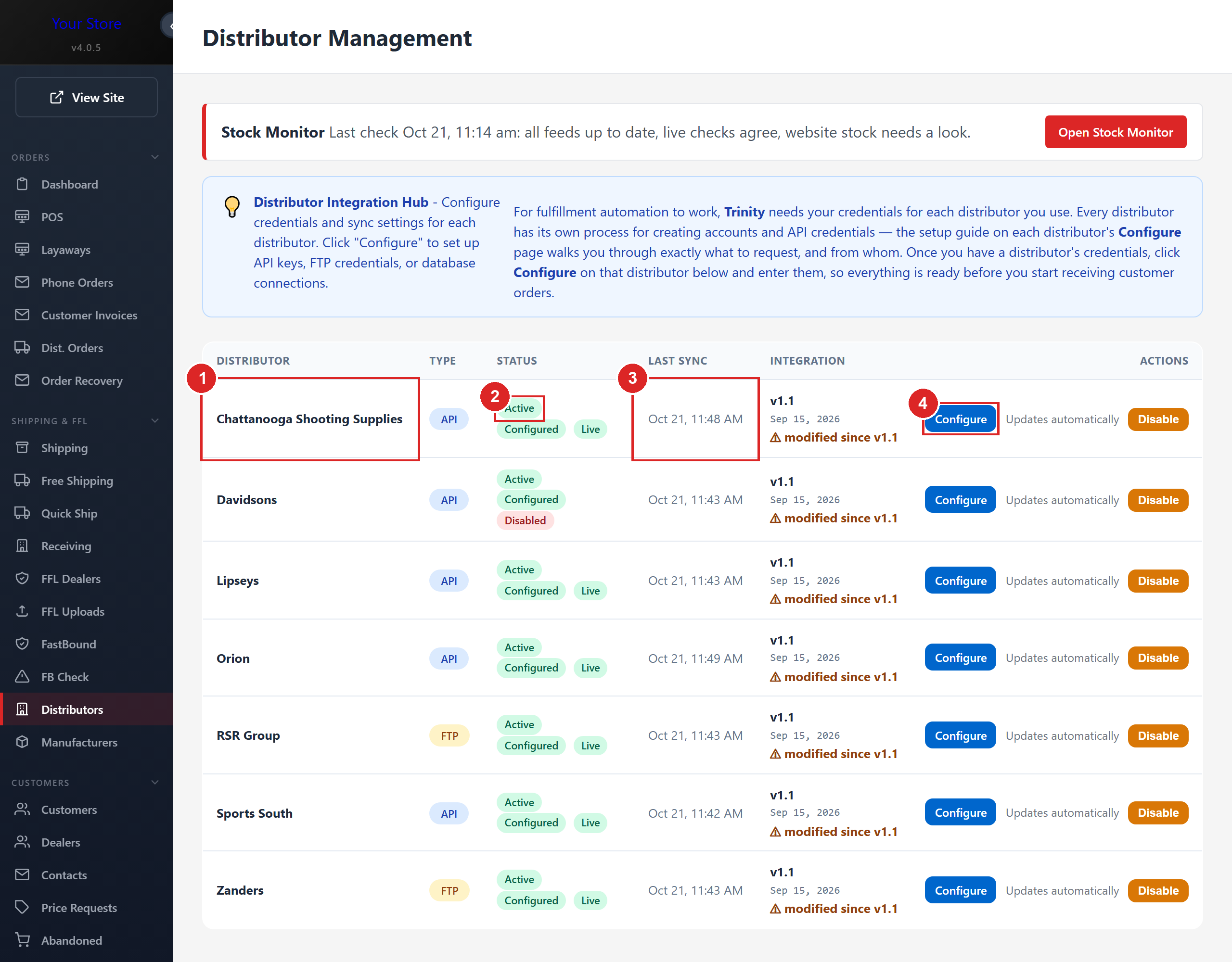This screenshot has width=1232, height=962.
Task: Collapse the Shipping & FFL section
Action: 155,421
